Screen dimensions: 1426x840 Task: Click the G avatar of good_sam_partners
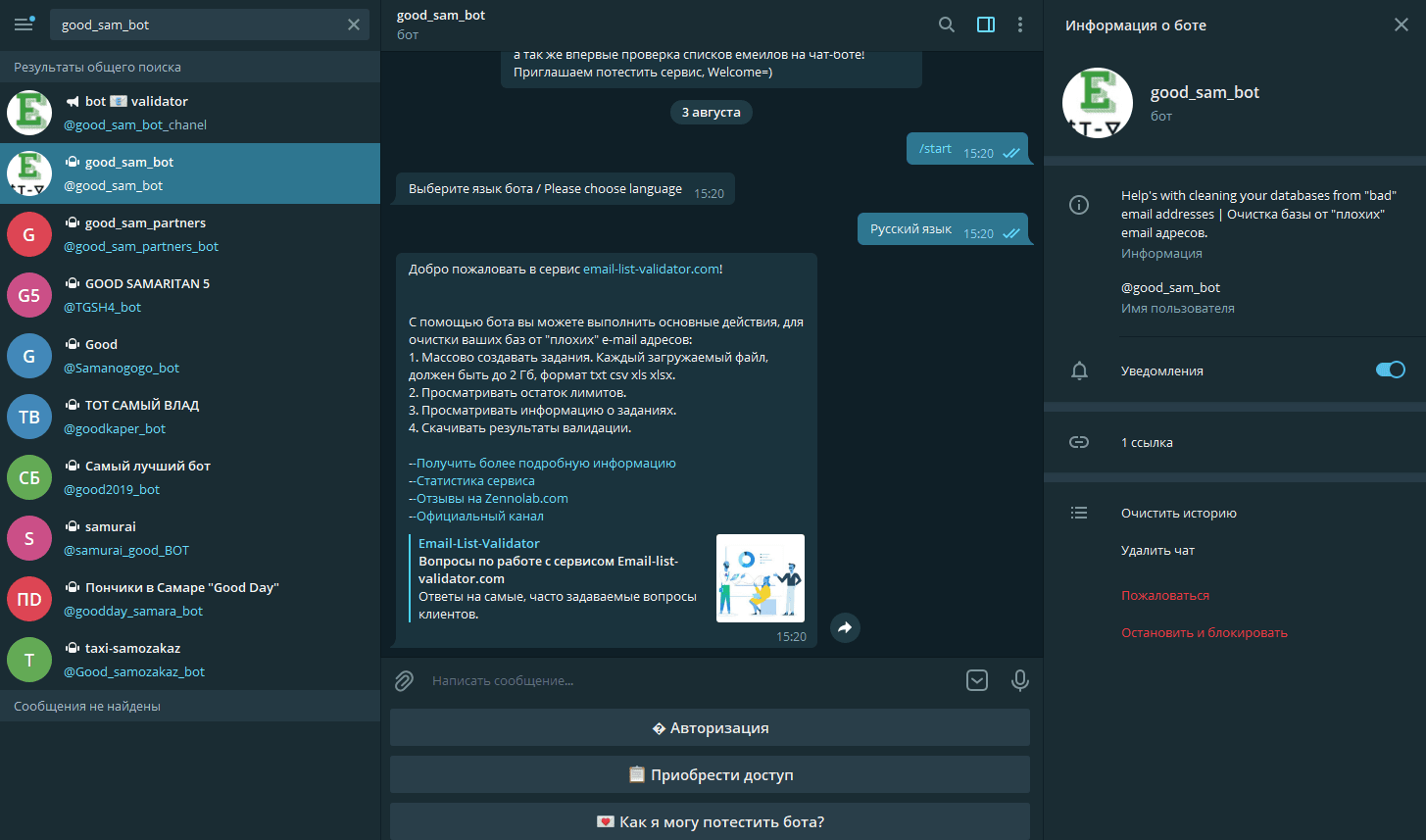point(29,234)
